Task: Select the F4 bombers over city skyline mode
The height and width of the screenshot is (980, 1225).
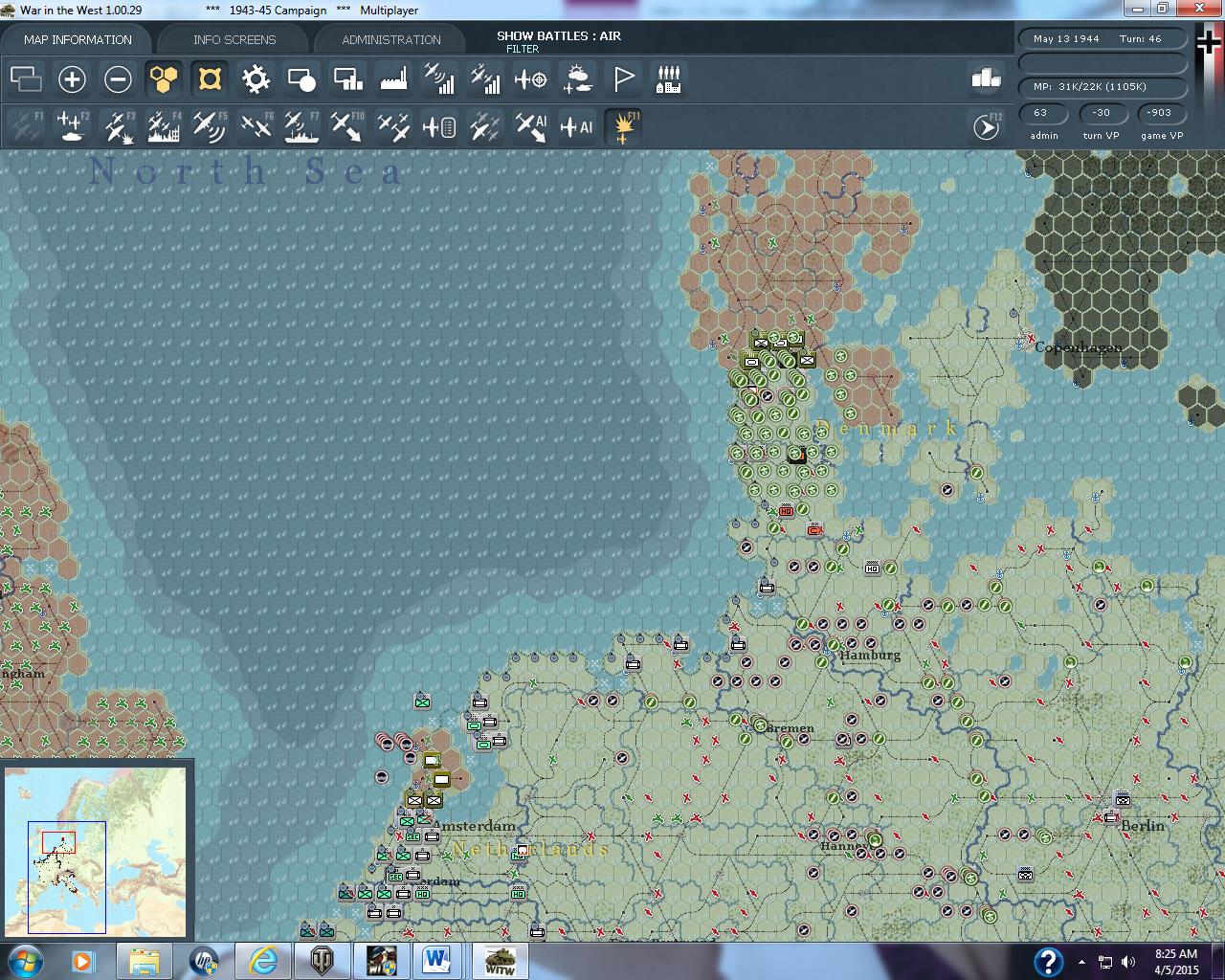Action: click(164, 126)
